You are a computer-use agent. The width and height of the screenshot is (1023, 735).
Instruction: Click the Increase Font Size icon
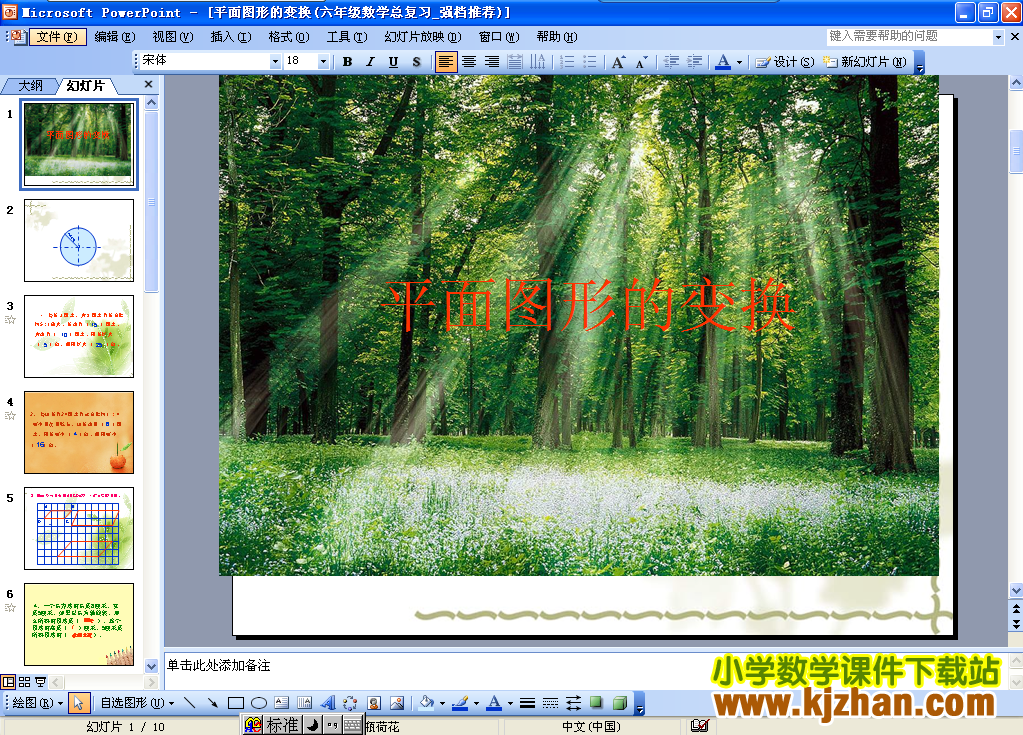tap(618, 62)
